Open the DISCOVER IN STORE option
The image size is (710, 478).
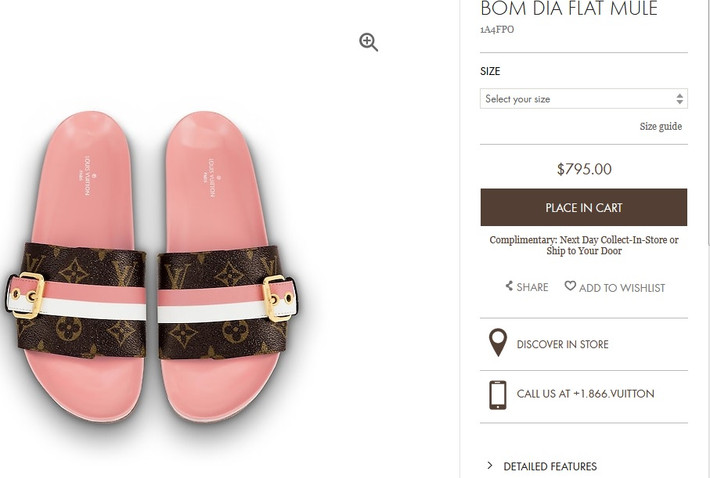click(x=562, y=345)
